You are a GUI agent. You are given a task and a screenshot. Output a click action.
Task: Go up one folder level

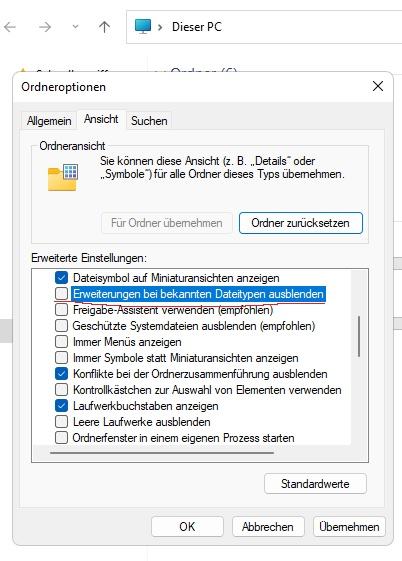(x=104, y=27)
